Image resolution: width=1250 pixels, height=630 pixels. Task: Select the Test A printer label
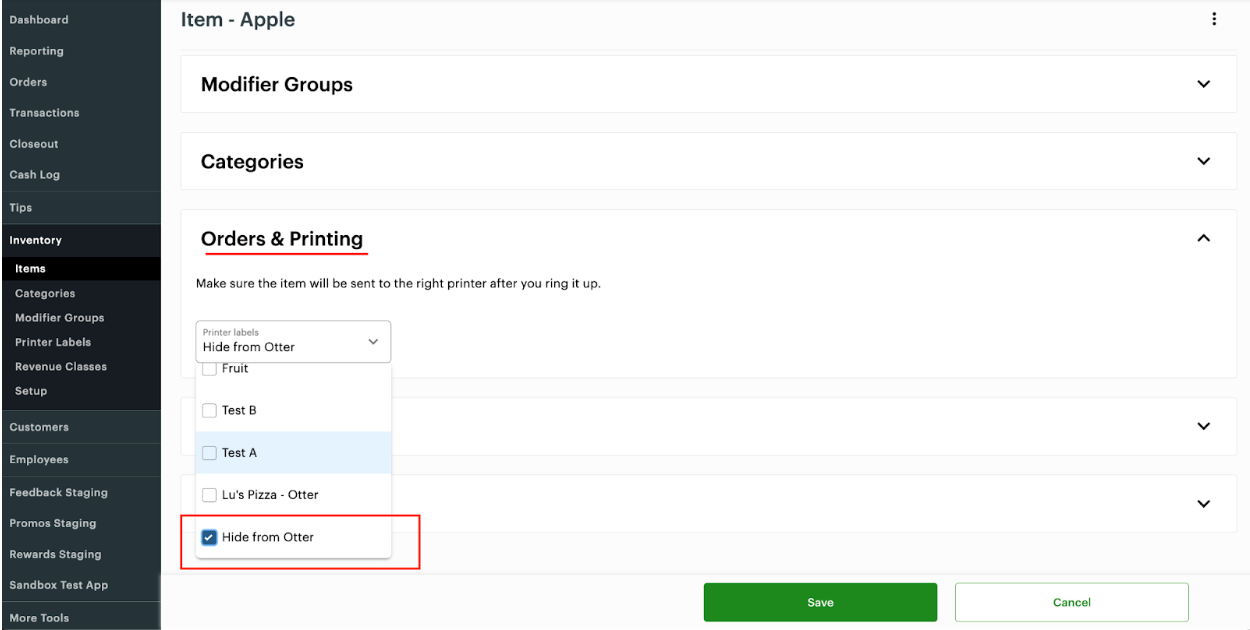pyautogui.click(x=209, y=452)
